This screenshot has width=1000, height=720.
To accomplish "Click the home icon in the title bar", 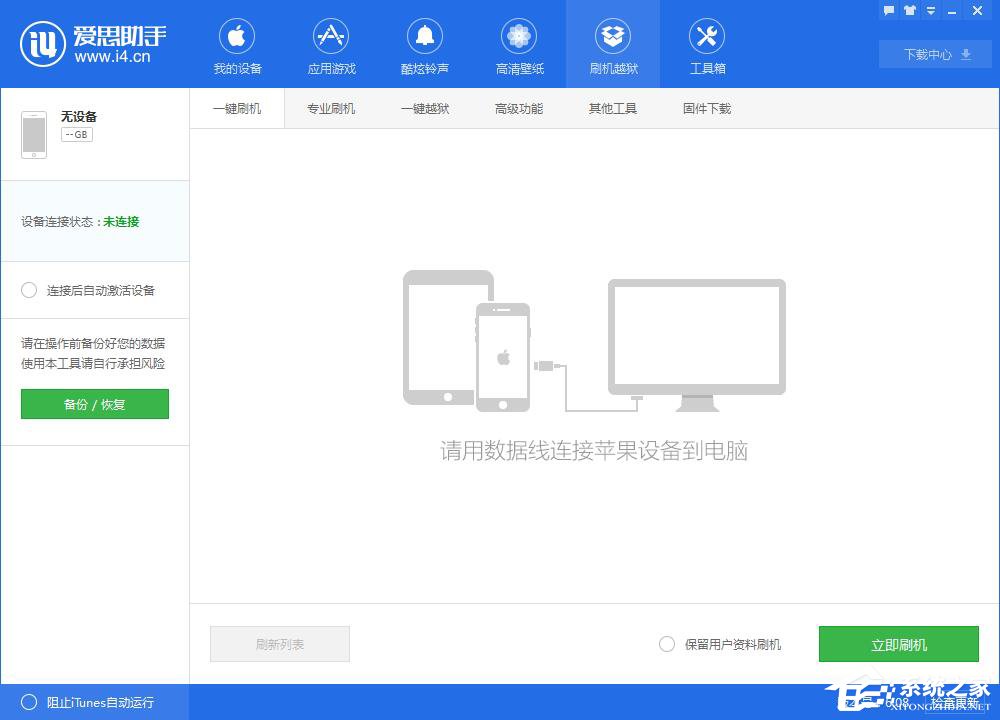I will (x=908, y=10).
